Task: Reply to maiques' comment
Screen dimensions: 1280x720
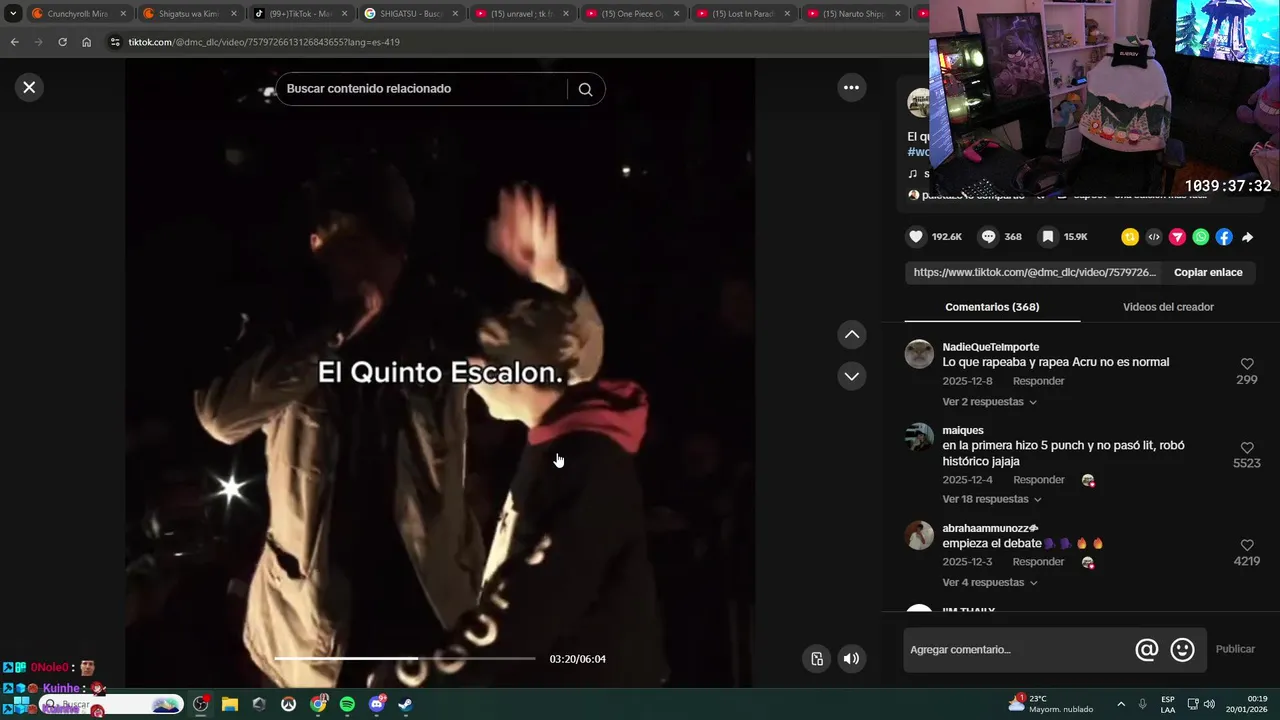Action: click(1038, 480)
